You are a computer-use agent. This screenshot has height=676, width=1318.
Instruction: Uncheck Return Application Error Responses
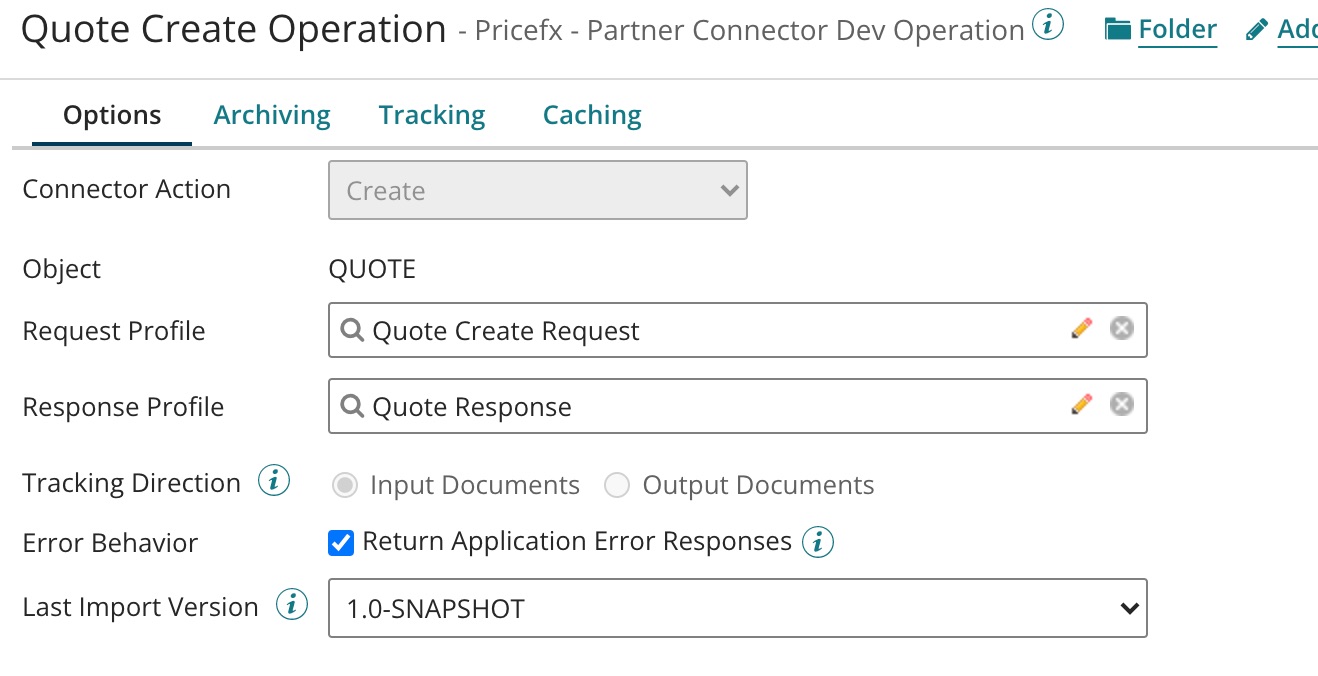(x=341, y=542)
